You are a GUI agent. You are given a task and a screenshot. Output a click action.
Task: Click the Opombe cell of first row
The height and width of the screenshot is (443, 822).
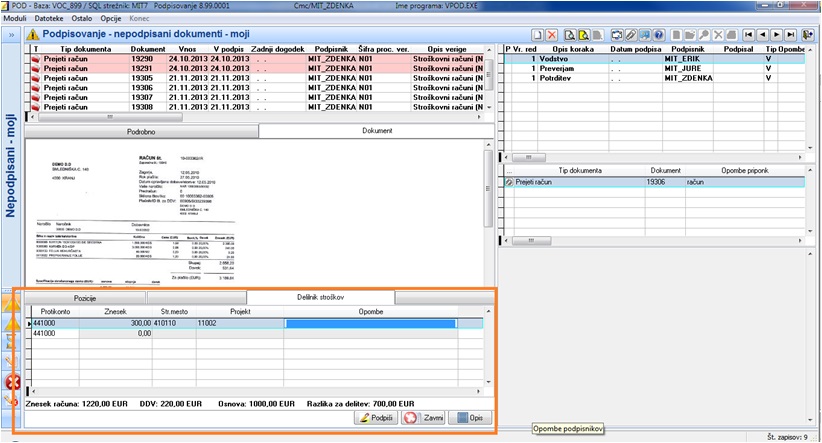click(x=370, y=323)
